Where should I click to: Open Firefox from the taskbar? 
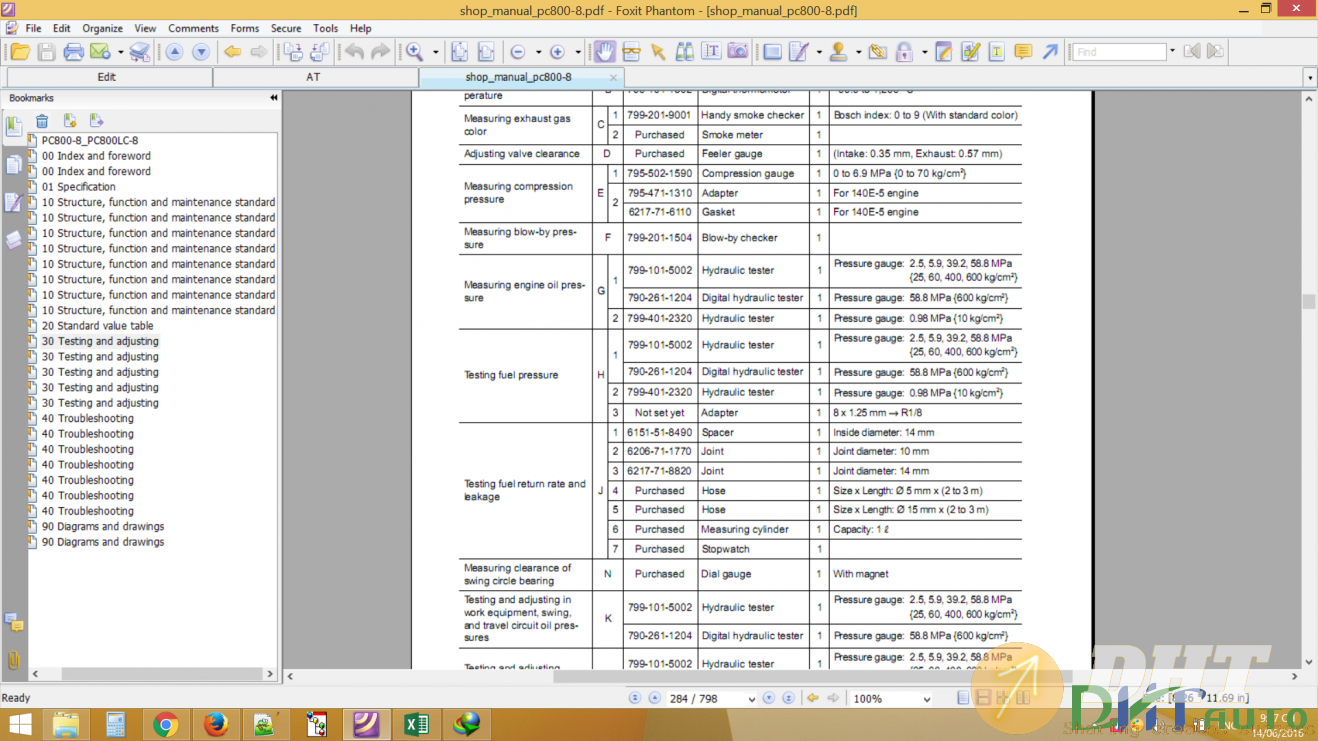(x=215, y=724)
